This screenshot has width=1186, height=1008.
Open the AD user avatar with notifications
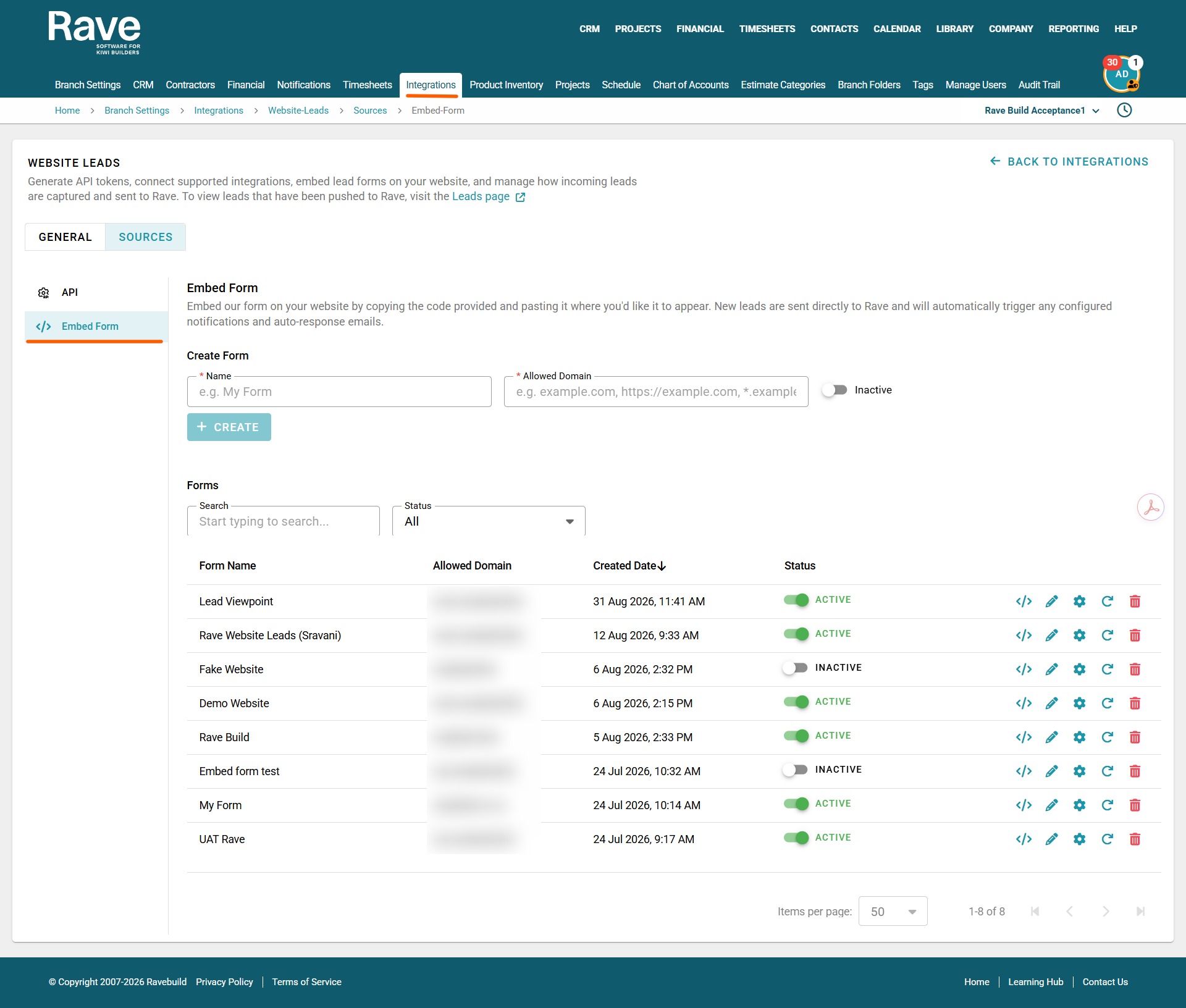(x=1122, y=75)
